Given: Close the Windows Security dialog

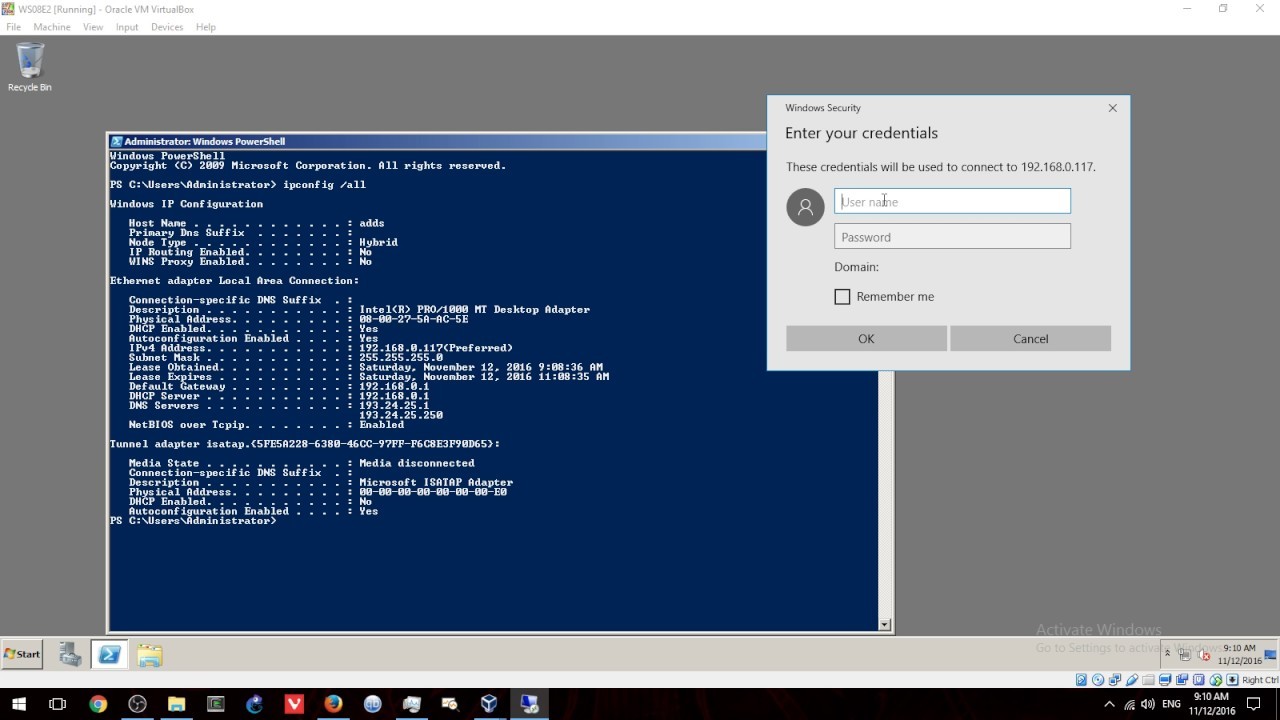Looking at the screenshot, I should (x=1112, y=108).
